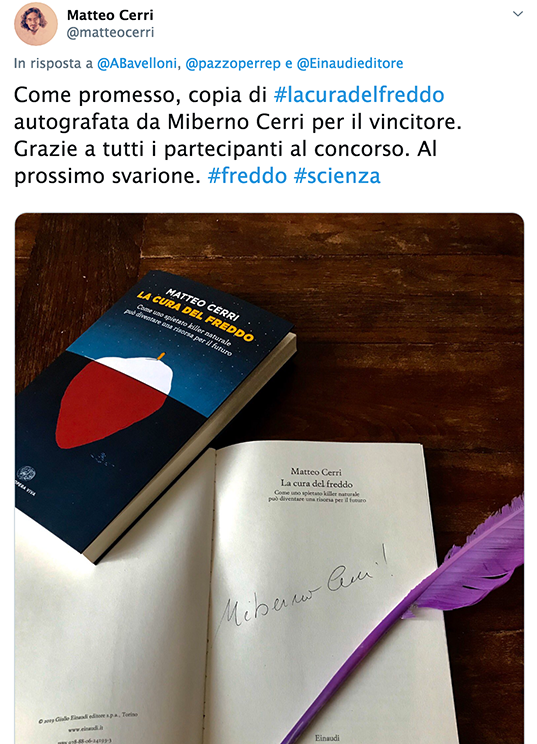Screen dimensions: 537x744
Task: Open Matteo Cerri's profile avatar
Action: (x=36, y=24)
